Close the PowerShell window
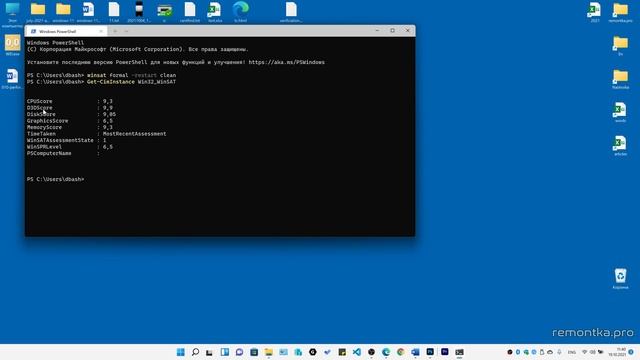Viewport: 640px width, 360px height. click(x=407, y=31)
